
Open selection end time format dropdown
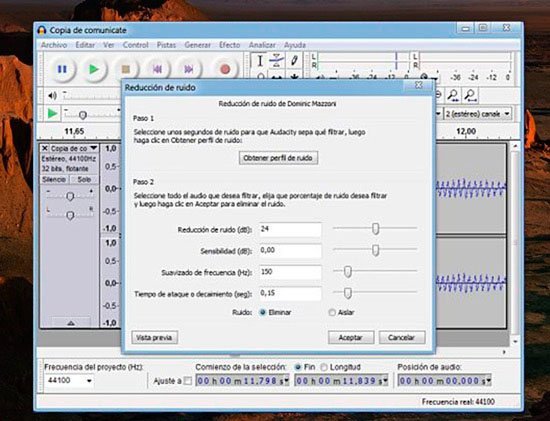click(x=385, y=381)
